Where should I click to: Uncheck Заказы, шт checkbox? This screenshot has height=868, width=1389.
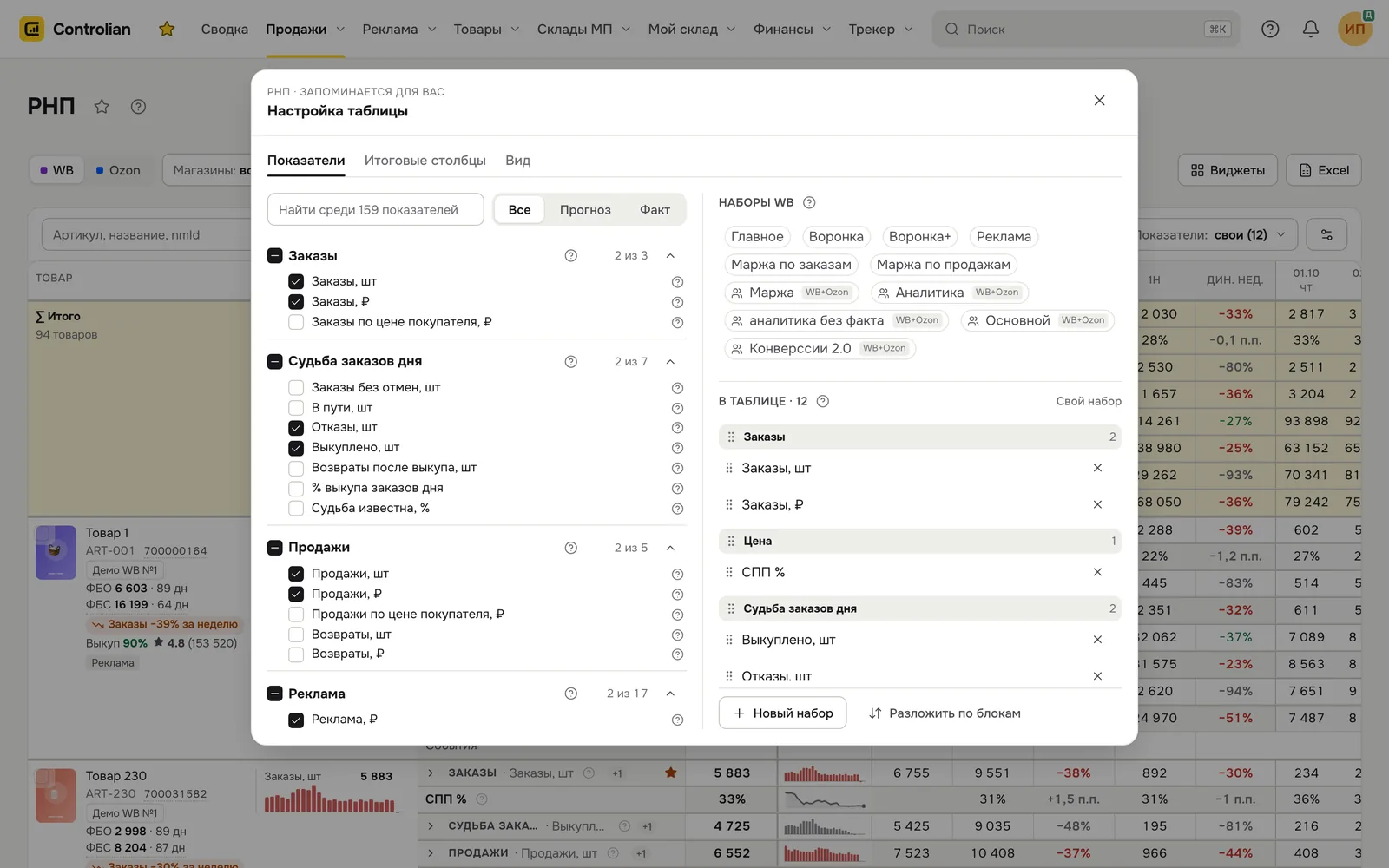(x=296, y=281)
